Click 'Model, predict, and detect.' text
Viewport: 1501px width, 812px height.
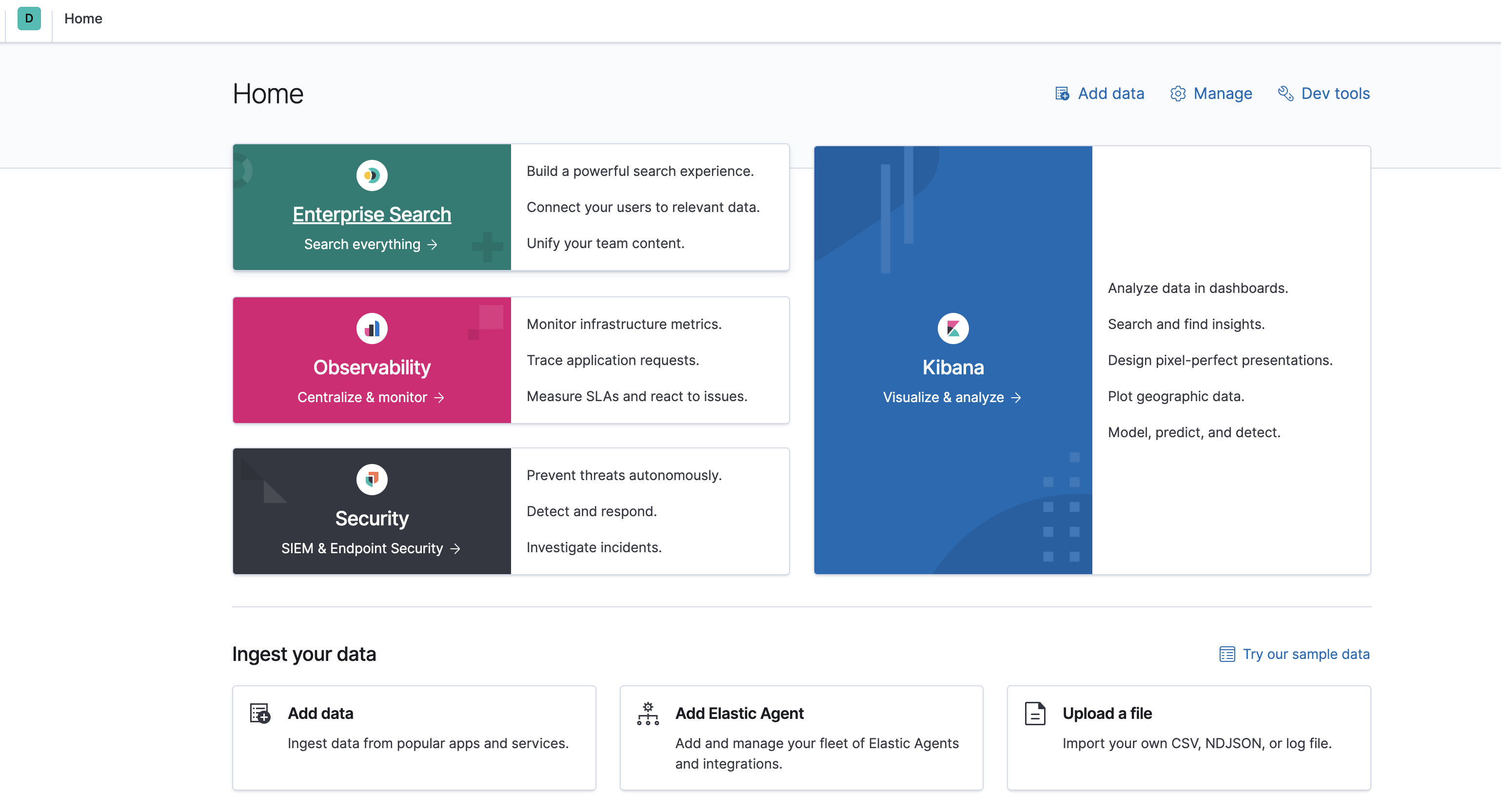point(1194,433)
